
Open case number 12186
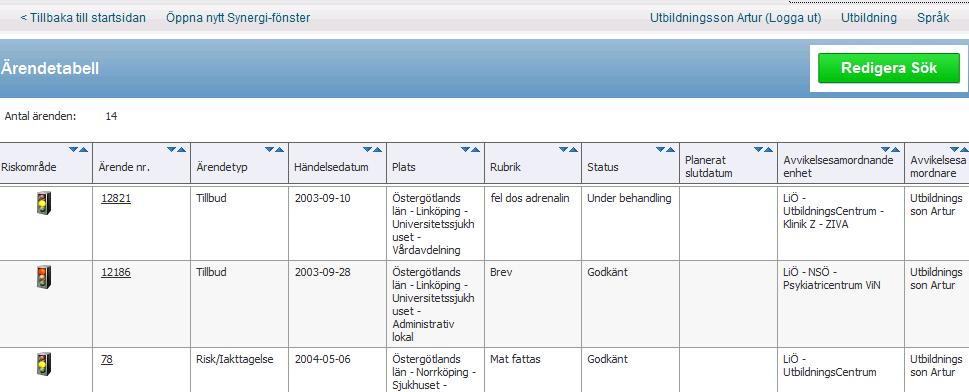pos(116,273)
